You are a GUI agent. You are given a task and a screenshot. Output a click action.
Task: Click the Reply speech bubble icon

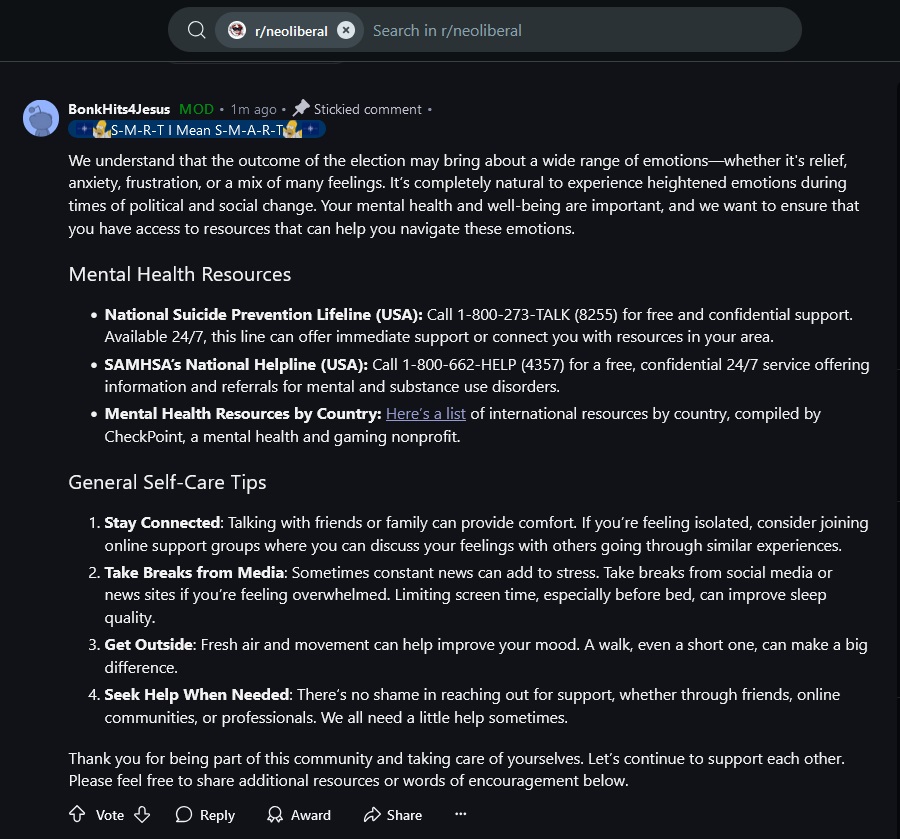point(184,814)
